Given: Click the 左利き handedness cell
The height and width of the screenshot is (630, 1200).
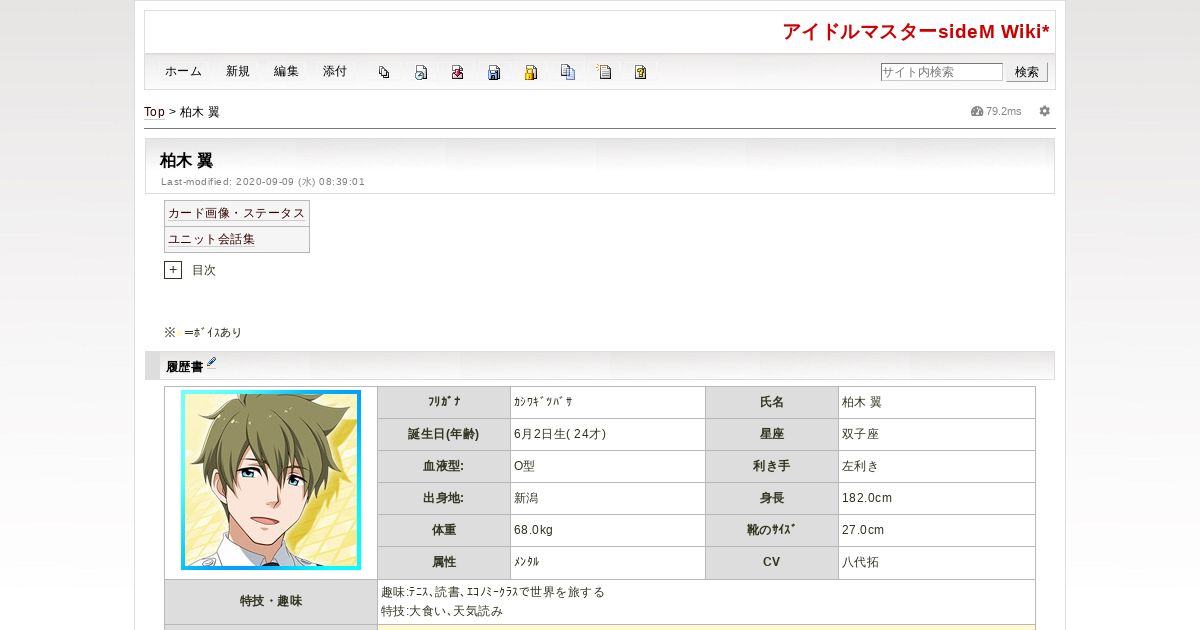Looking at the screenshot, I should coord(937,466).
